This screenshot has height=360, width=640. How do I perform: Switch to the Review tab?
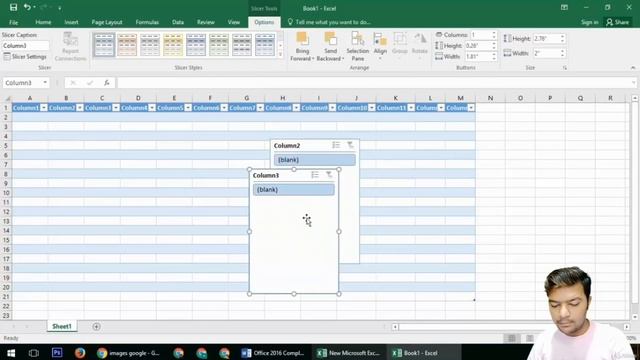point(206,22)
